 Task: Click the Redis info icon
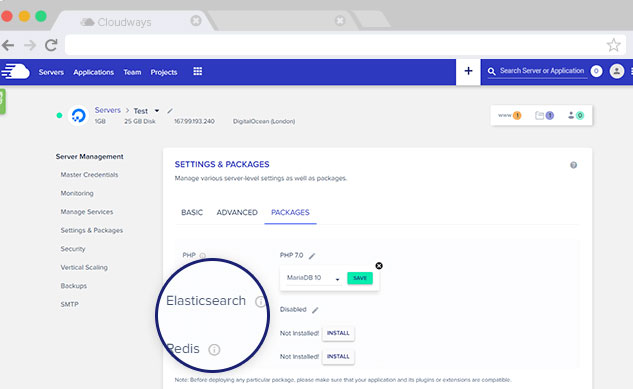point(214,349)
